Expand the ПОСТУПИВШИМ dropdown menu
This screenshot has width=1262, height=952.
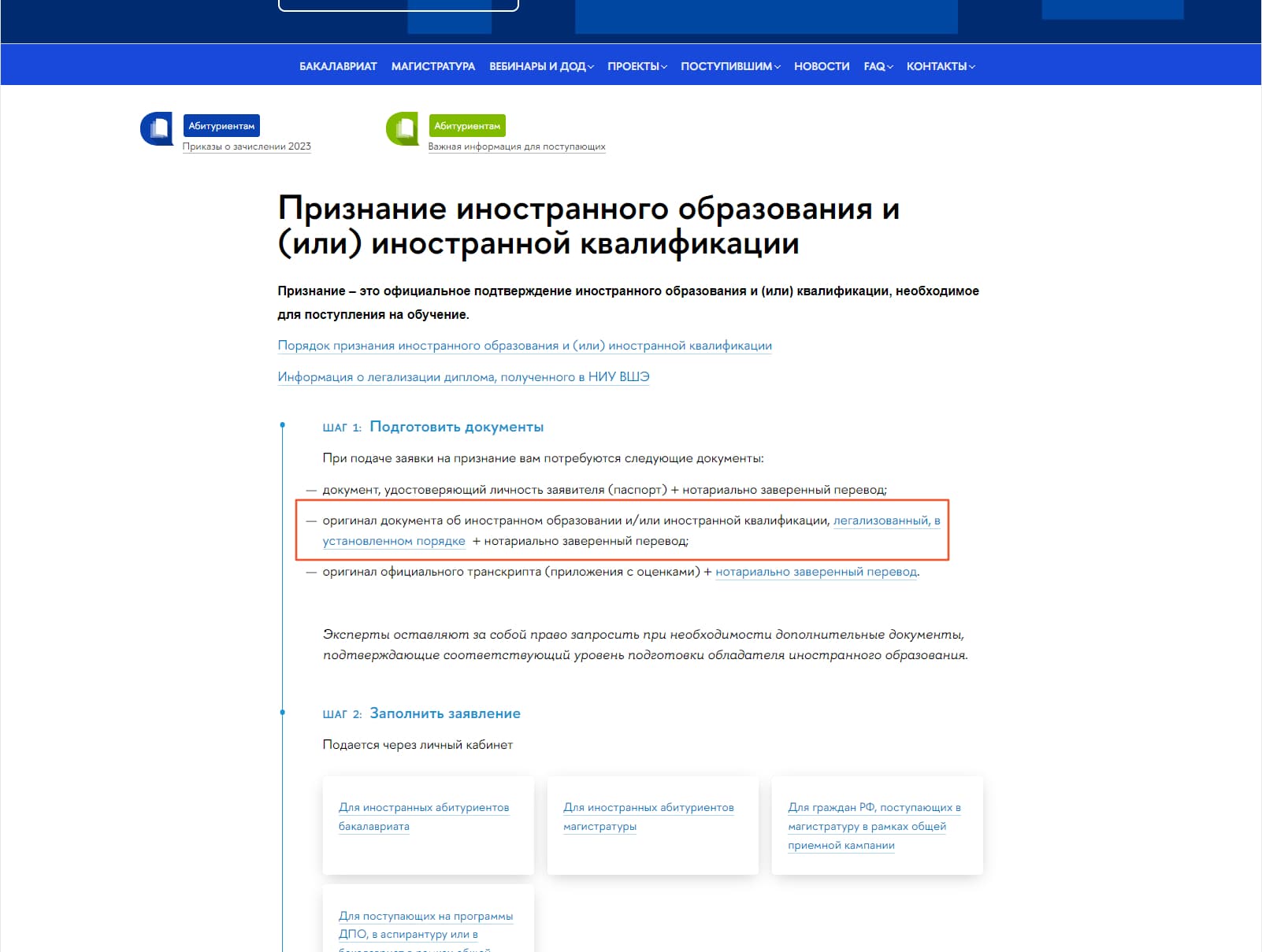point(730,66)
